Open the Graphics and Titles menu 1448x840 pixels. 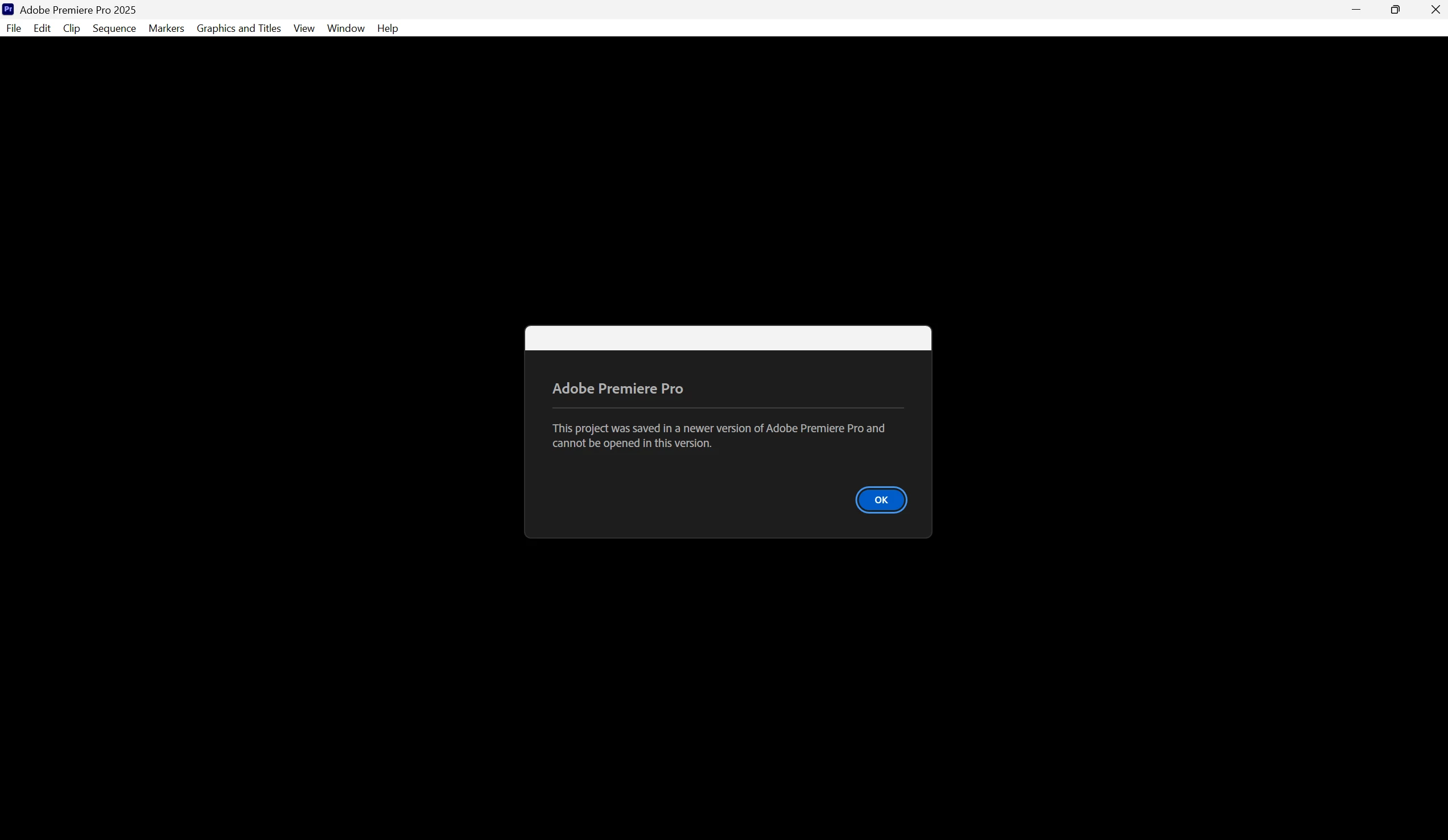[238, 28]
